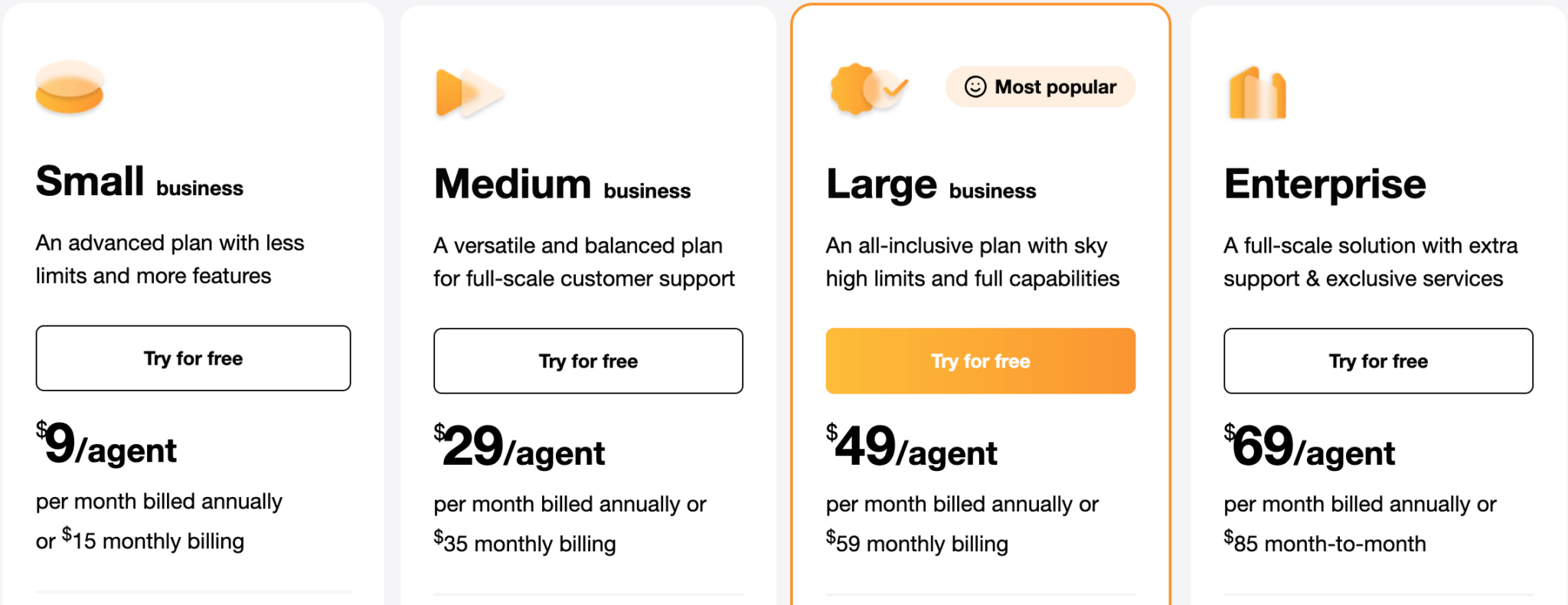Click the orange Try for free button
This screenshot has width=1568, height=605.
tap(980, 361)
